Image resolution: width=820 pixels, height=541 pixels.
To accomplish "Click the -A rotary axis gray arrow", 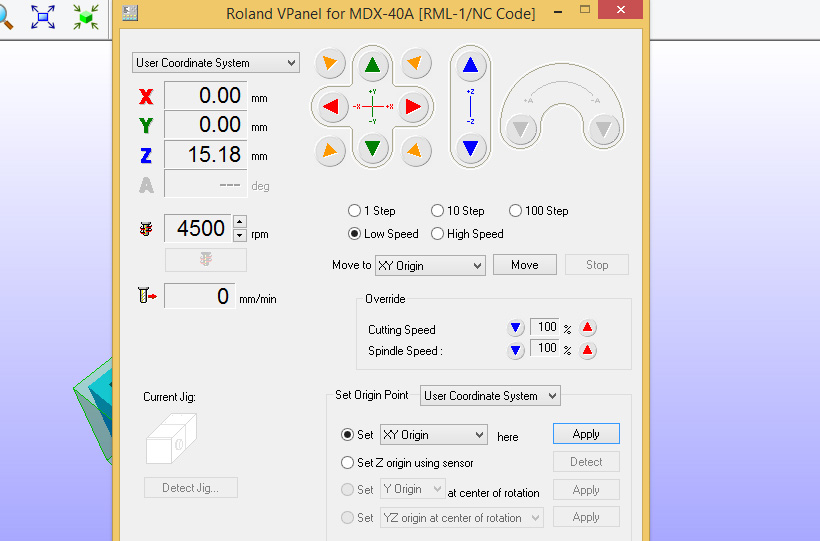I will (603, 128).
